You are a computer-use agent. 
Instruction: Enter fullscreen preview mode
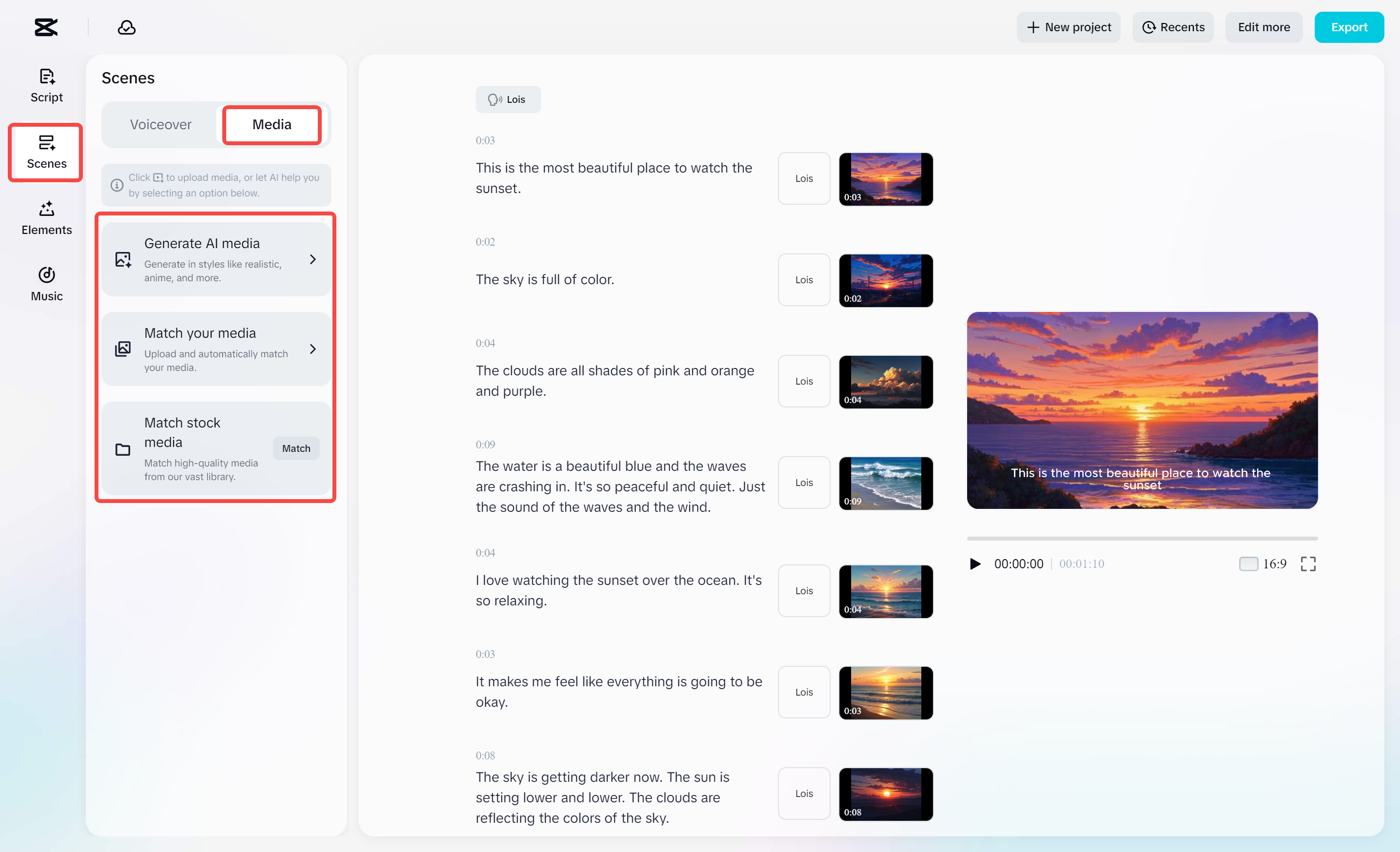click(x=1308, y=563)
